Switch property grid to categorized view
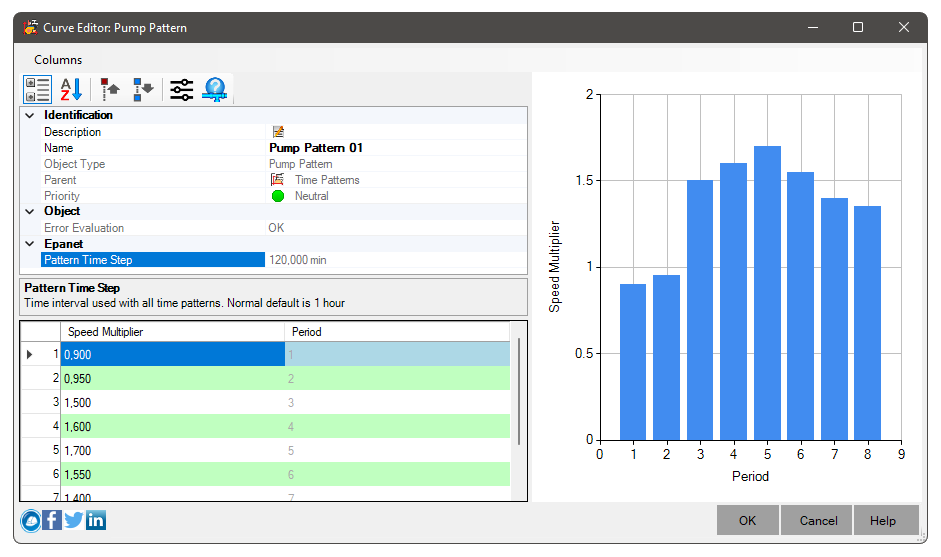This screenshot has width=941, height=557. (38, 90)
